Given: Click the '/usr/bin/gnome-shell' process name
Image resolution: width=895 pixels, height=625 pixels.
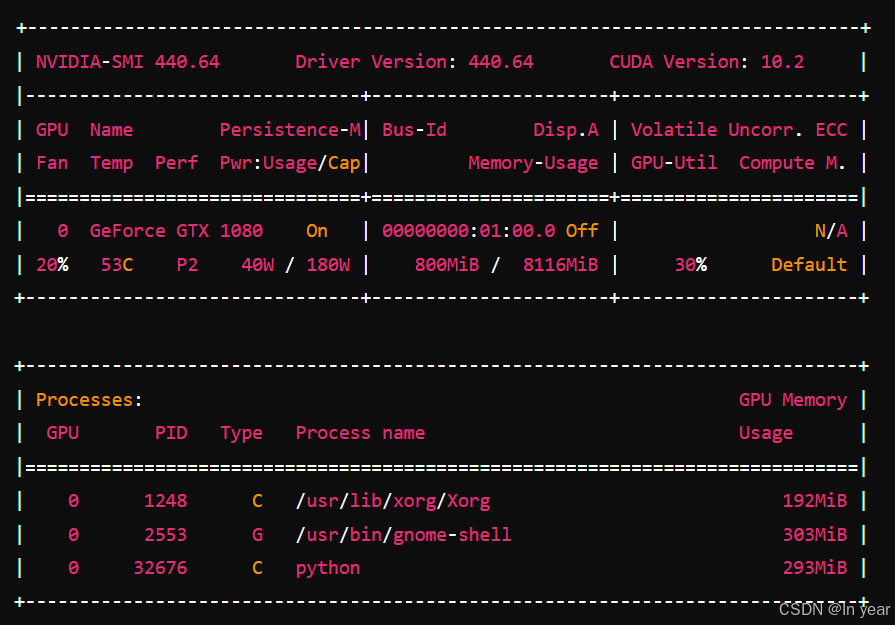Looking at the screenshot, I should tap(404, 535).
